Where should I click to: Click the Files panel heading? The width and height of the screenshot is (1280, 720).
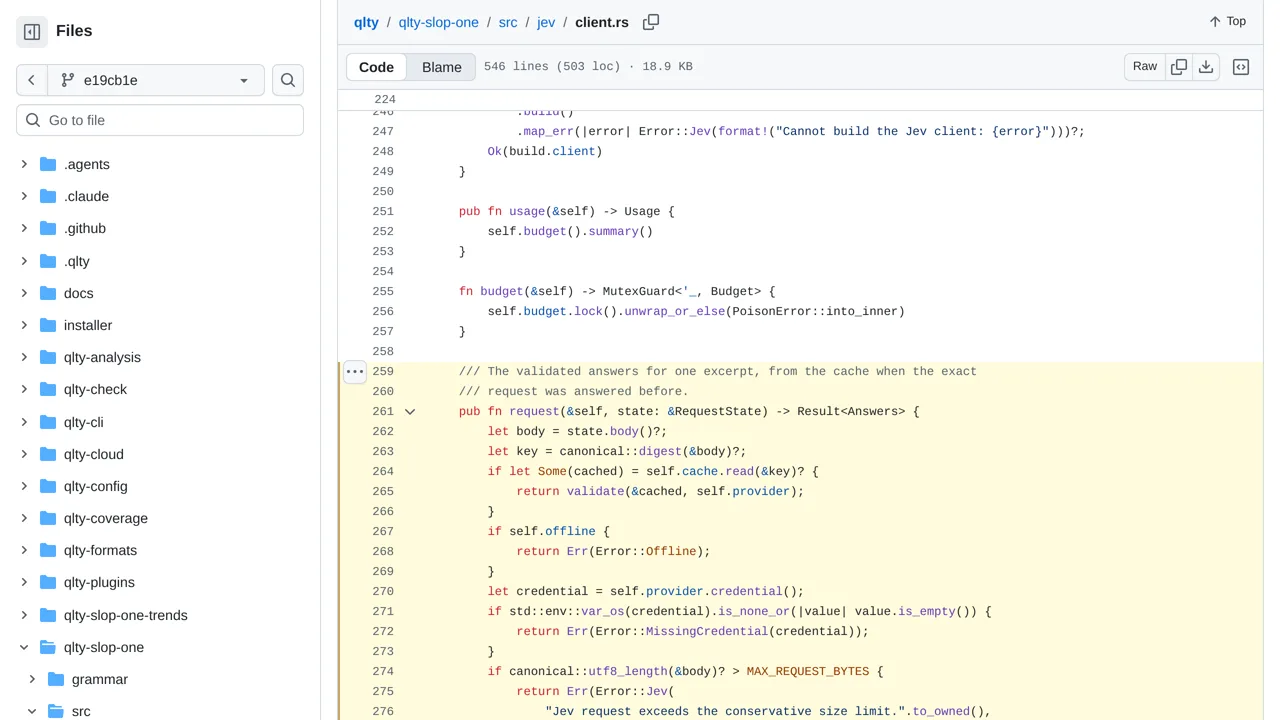(74, 31)
